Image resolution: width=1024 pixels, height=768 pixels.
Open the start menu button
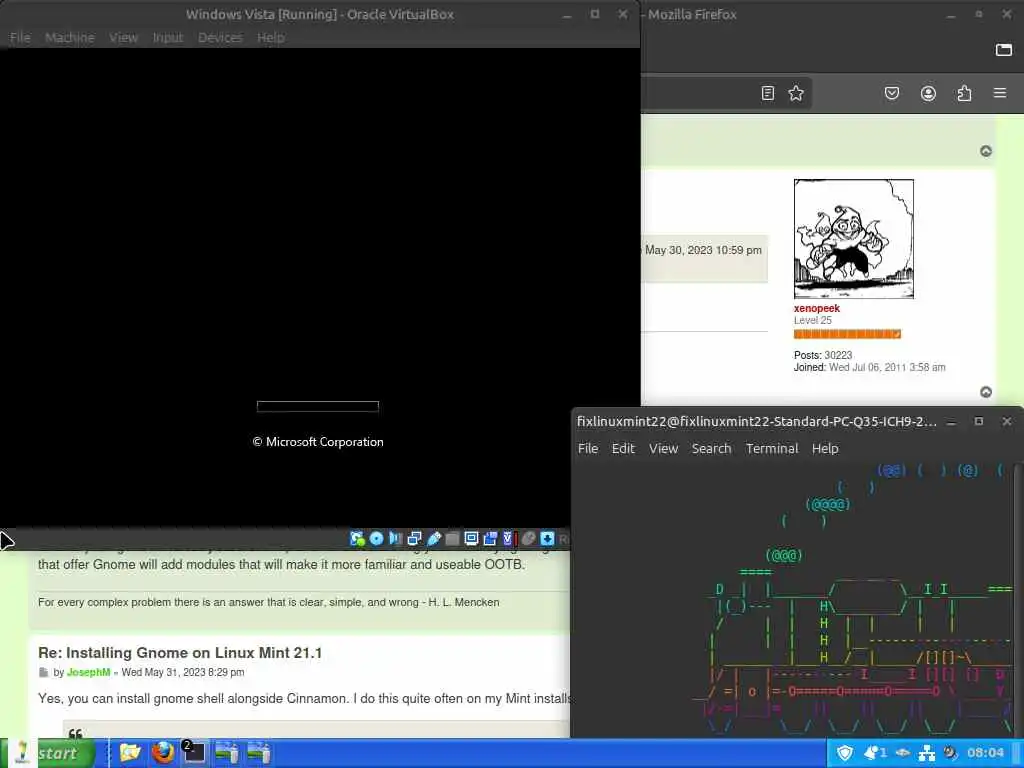(48, 754)
